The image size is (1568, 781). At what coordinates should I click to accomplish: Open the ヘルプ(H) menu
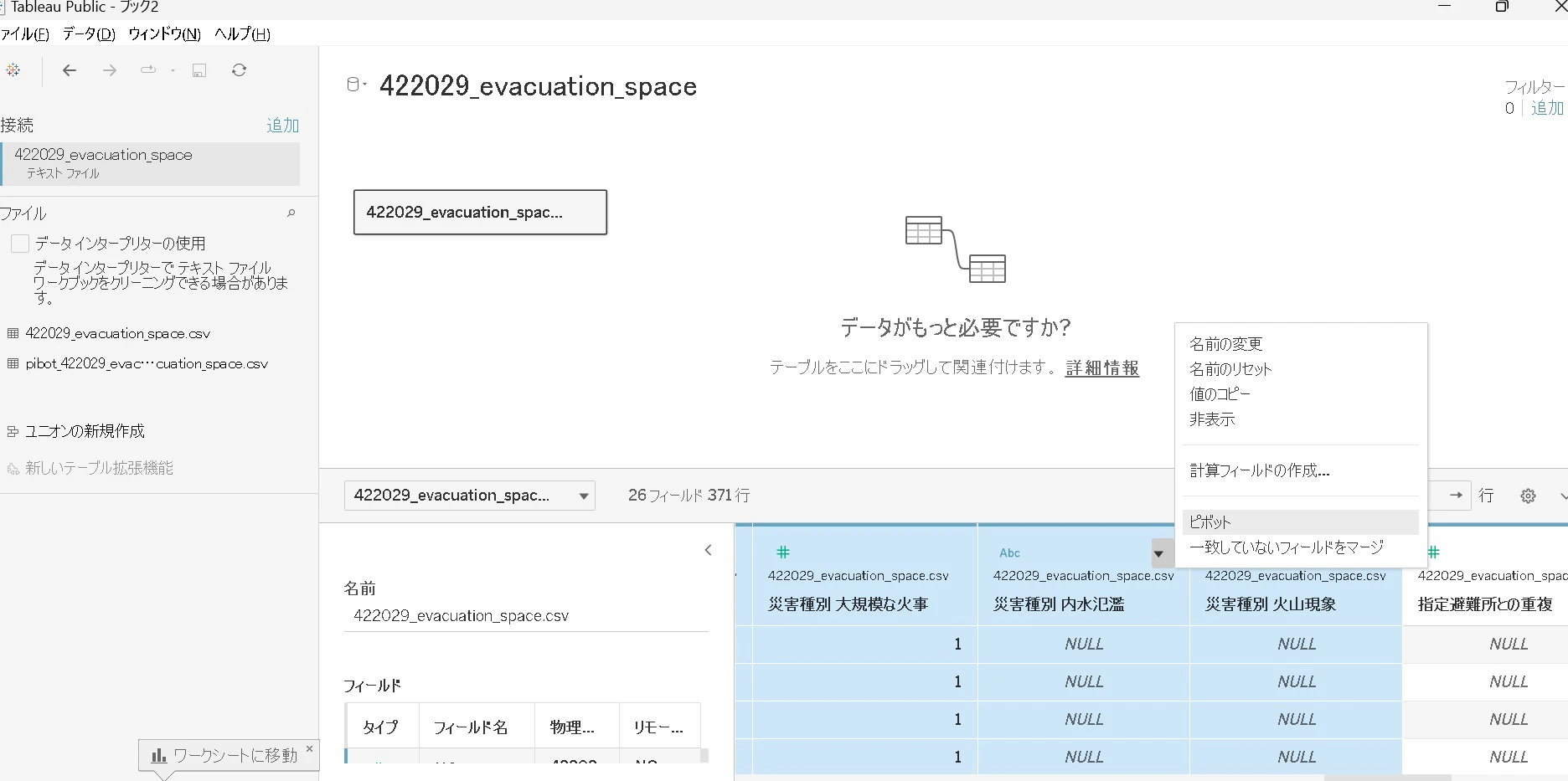[242, 34]
